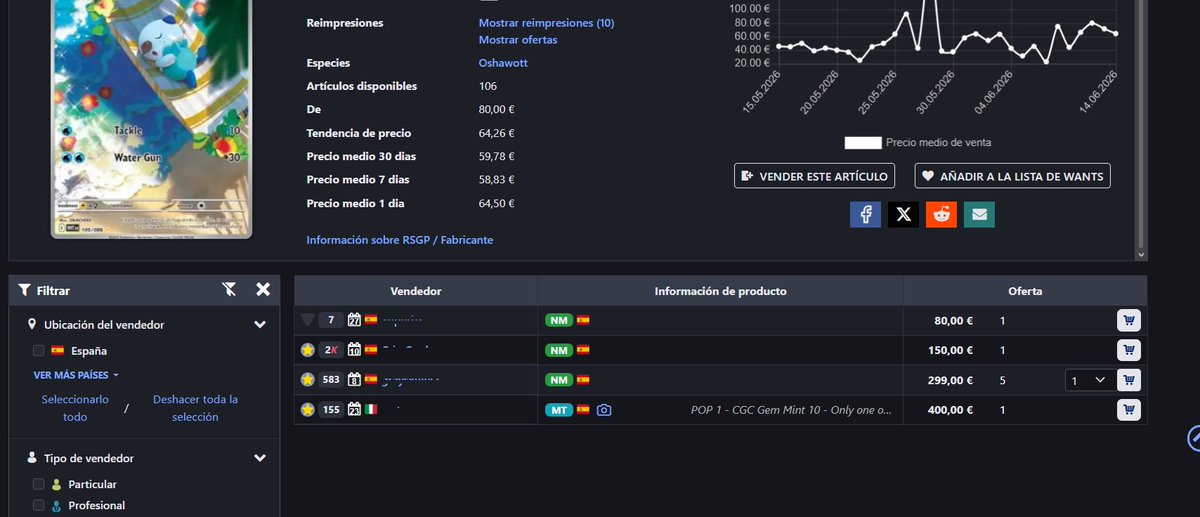Image resolution: width=1200 pixels, height=517 pixels.
Task: Click calendar icon 8 in 299,00 € row
Action: click(x=354, y=380)
